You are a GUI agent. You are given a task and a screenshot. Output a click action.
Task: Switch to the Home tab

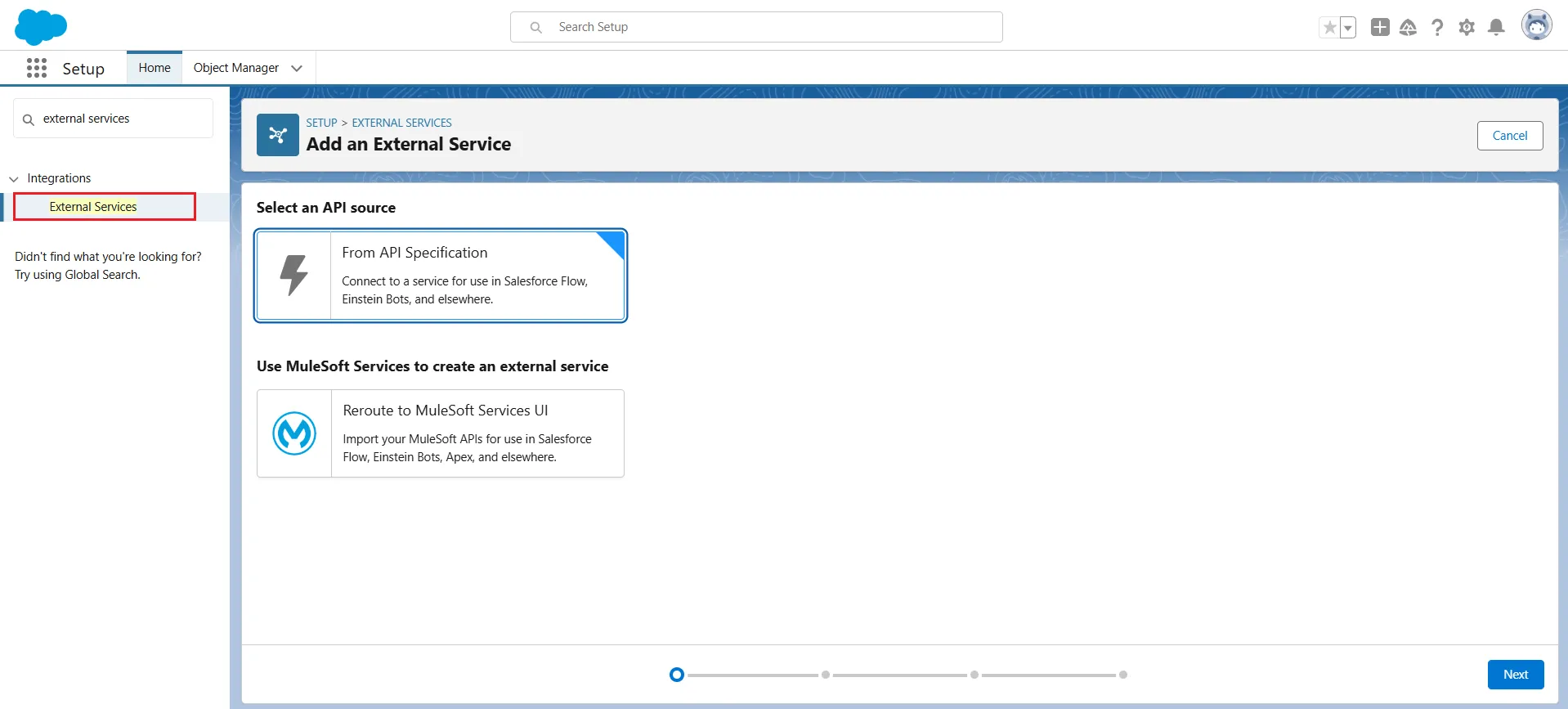[x=155, y=68]
